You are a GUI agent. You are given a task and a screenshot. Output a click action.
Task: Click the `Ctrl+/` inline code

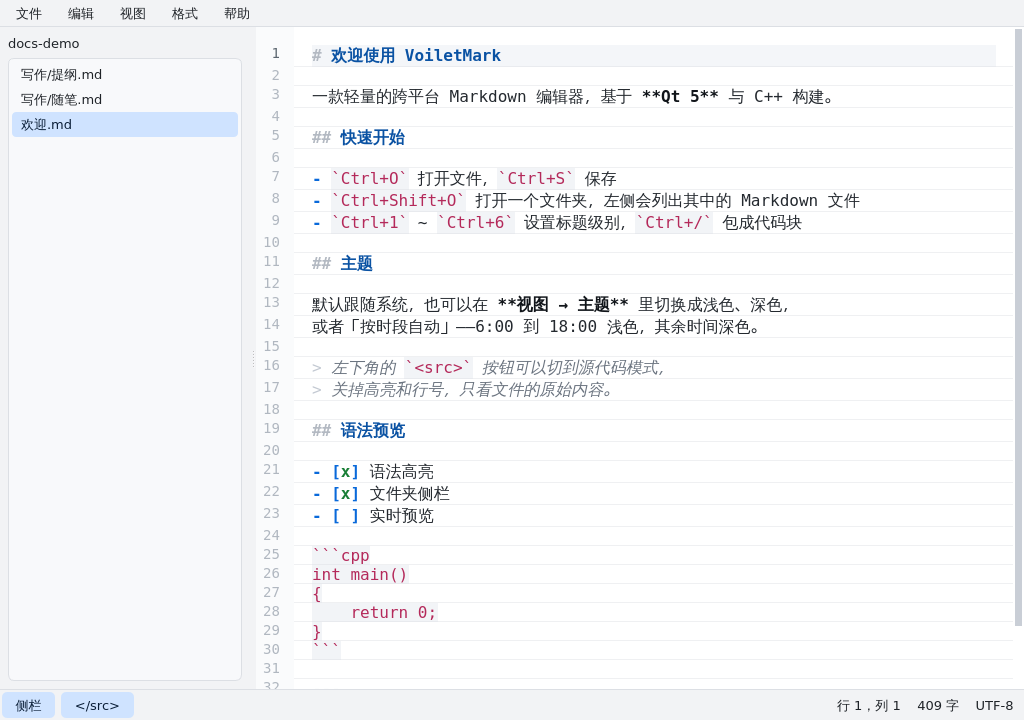674,223
